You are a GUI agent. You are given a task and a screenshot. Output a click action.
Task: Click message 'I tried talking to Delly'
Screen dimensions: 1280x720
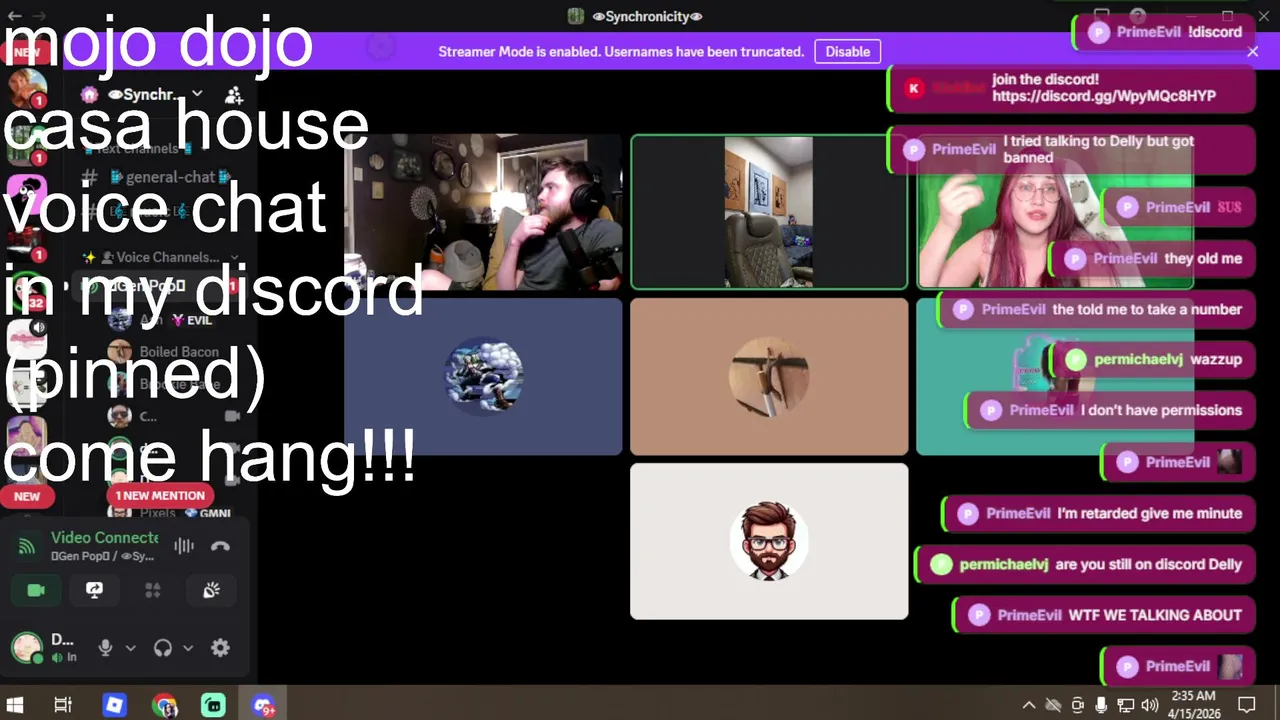(x=1072, y=149)
